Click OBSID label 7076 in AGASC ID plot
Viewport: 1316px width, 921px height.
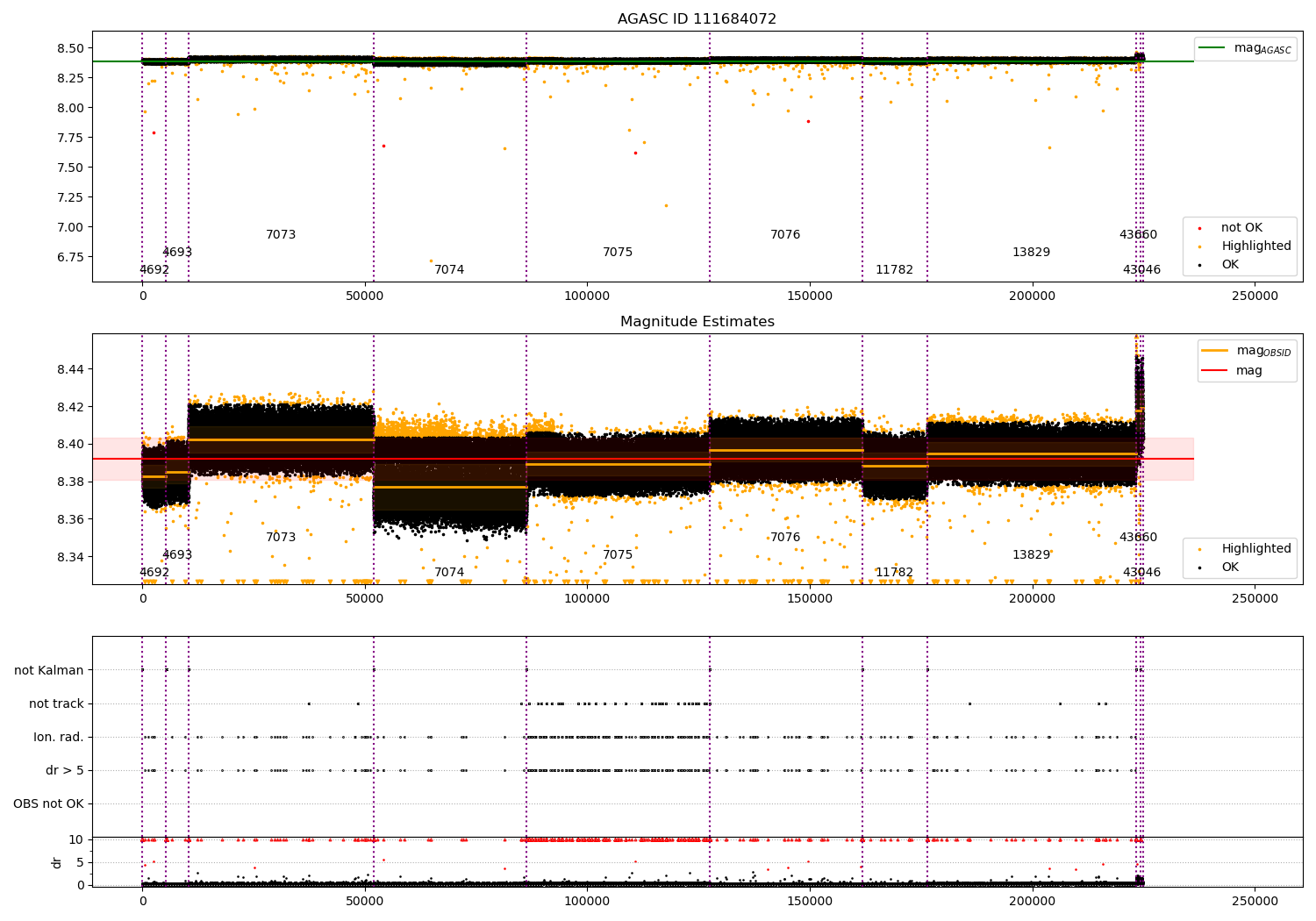785,235
